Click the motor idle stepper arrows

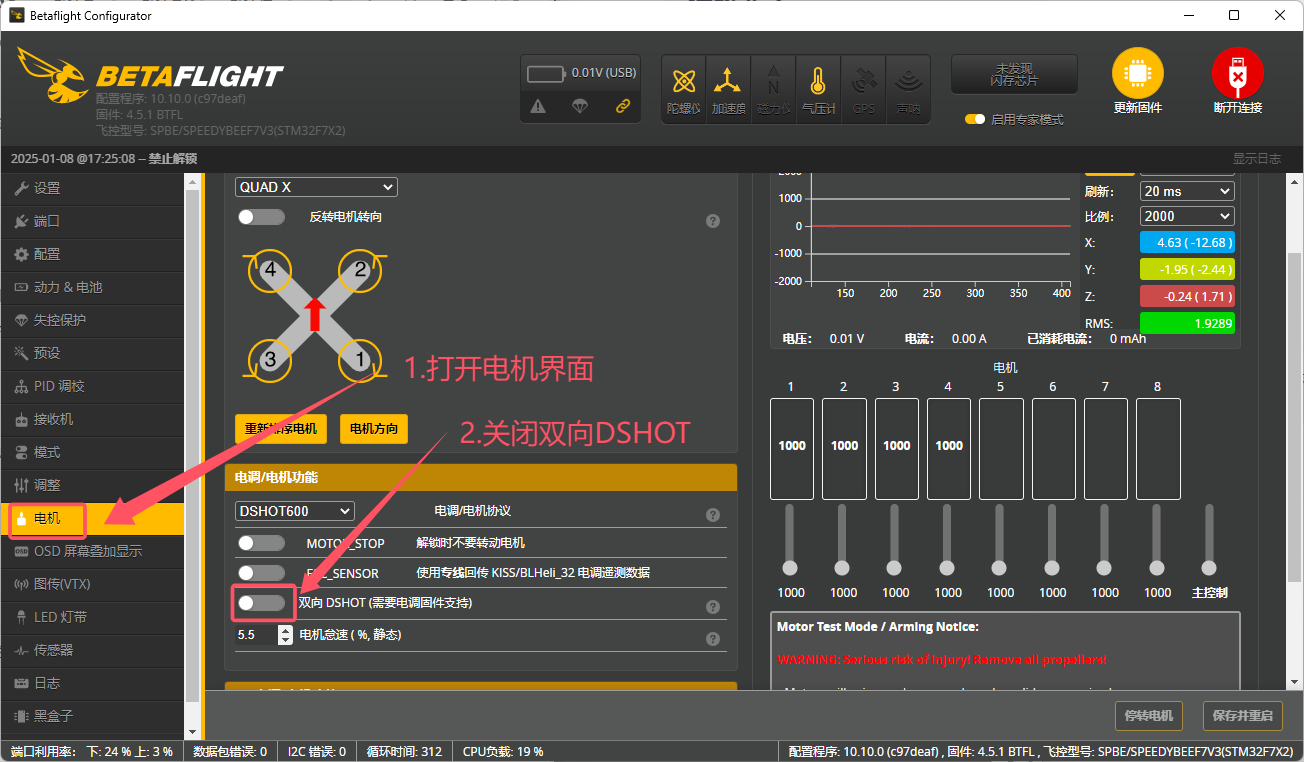coord(285,635)
